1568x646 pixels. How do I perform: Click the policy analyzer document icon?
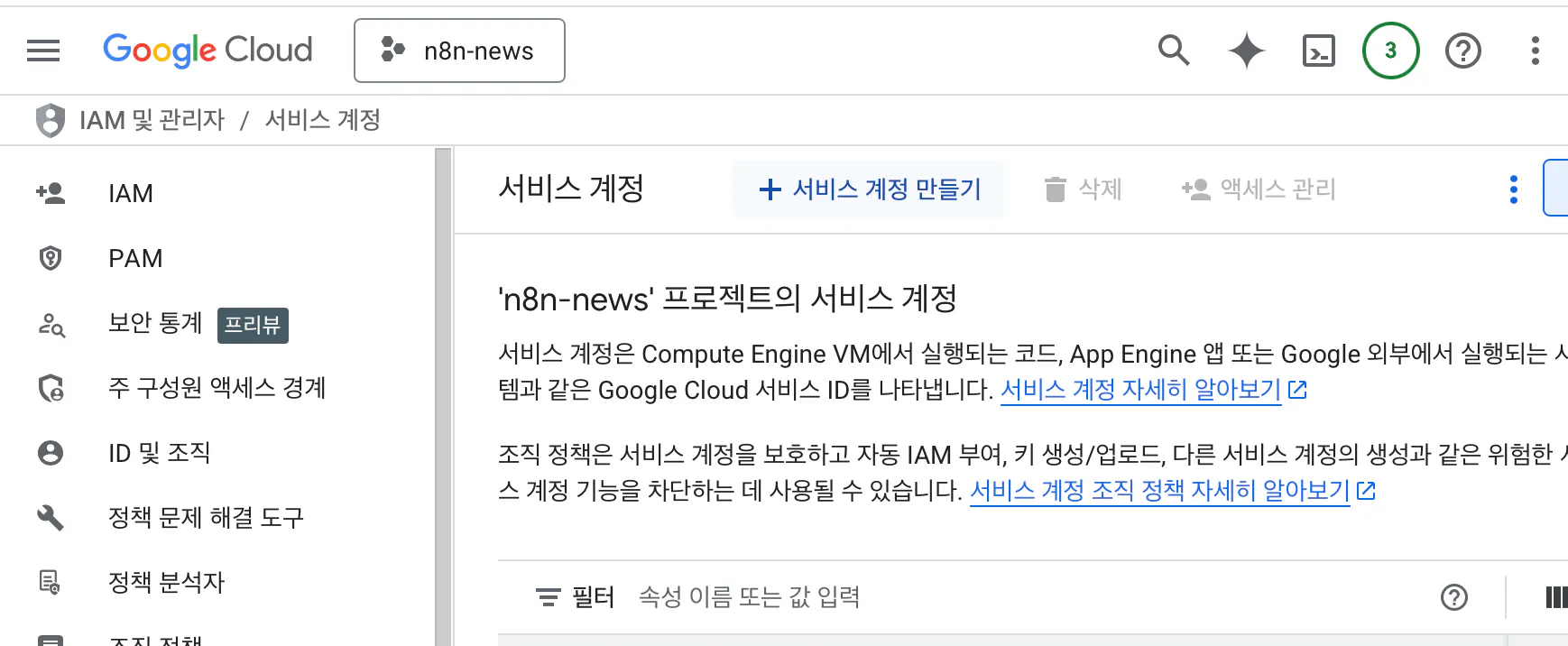point(51,583)
